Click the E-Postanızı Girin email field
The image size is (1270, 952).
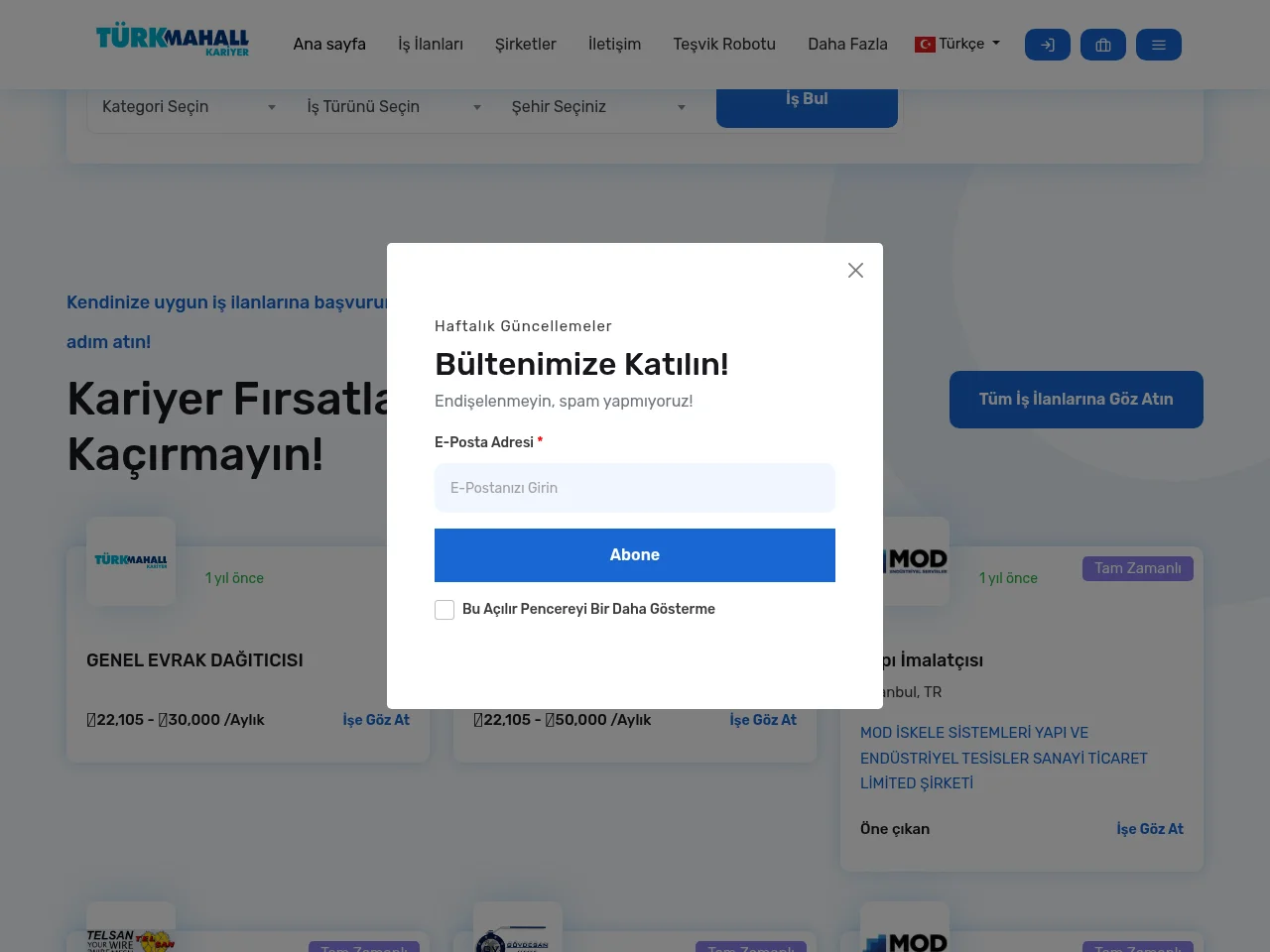click(x=635, y=488)
